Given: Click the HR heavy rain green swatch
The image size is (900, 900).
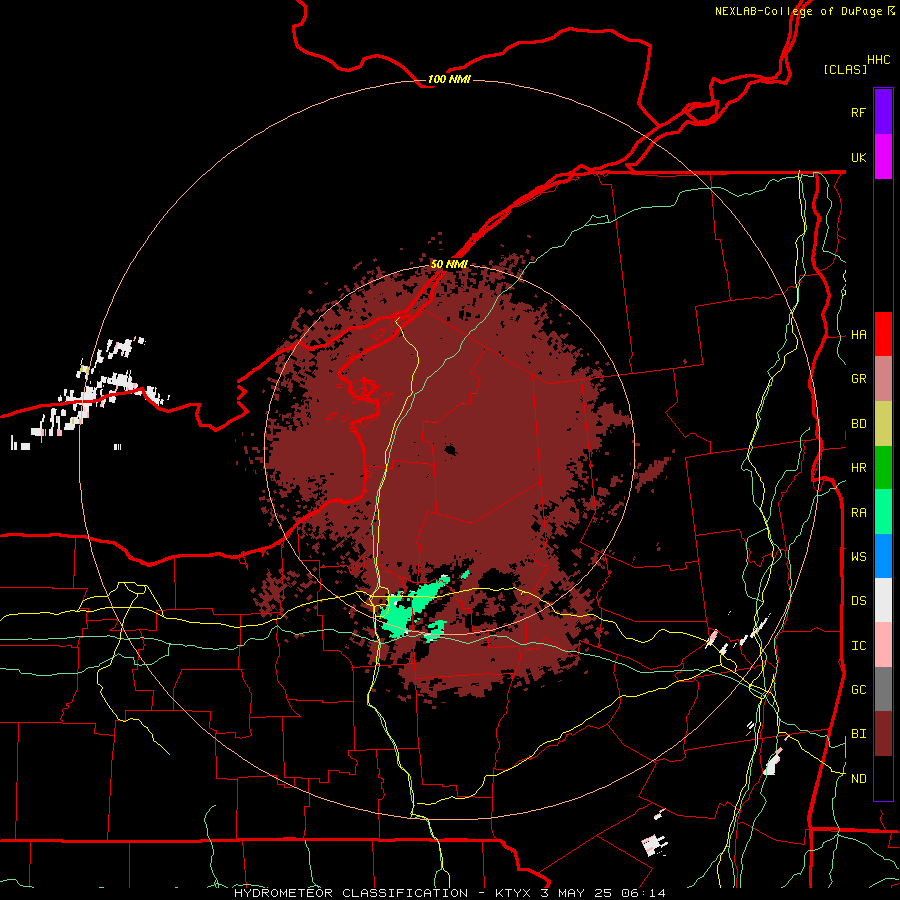Looking at the screenshot, I should 883,467.
